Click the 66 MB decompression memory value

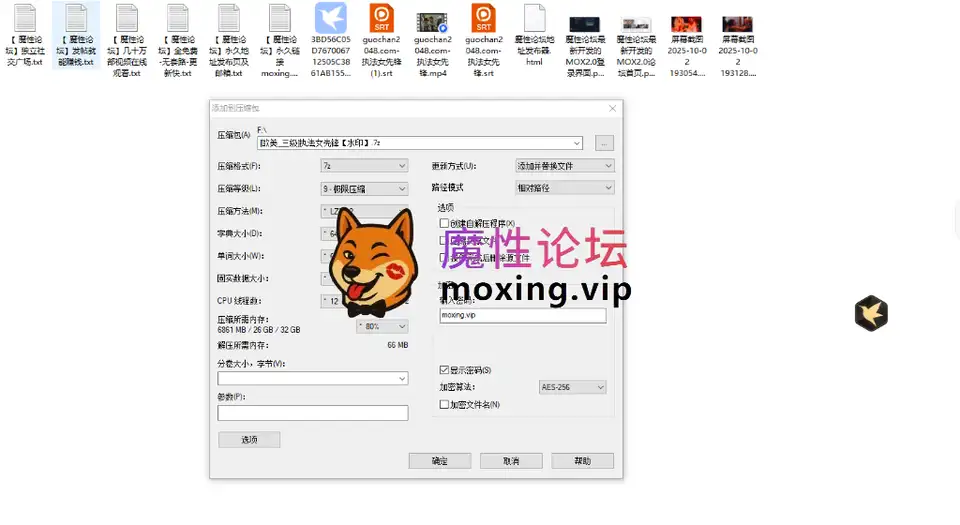pos(397,345)
